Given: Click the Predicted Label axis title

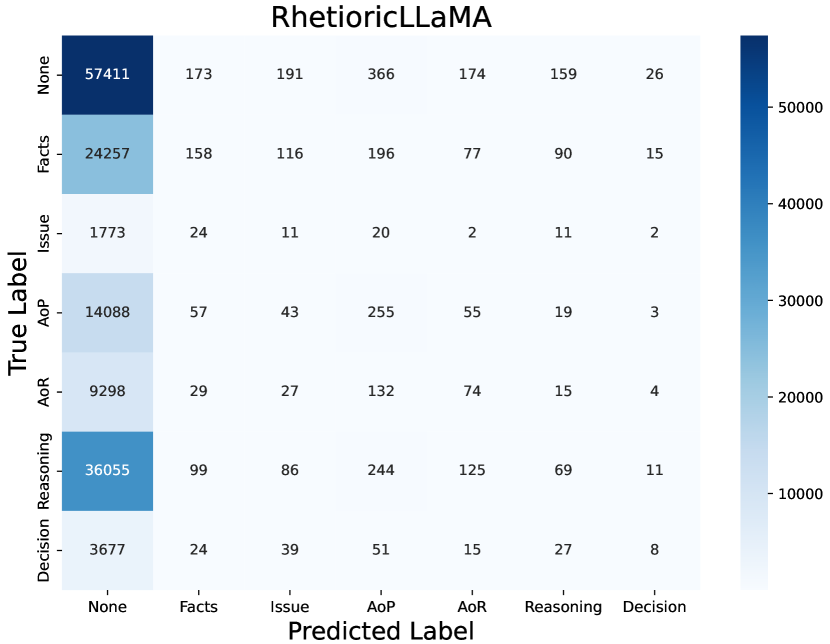Looking at the screenshot, I should (380, 630).
